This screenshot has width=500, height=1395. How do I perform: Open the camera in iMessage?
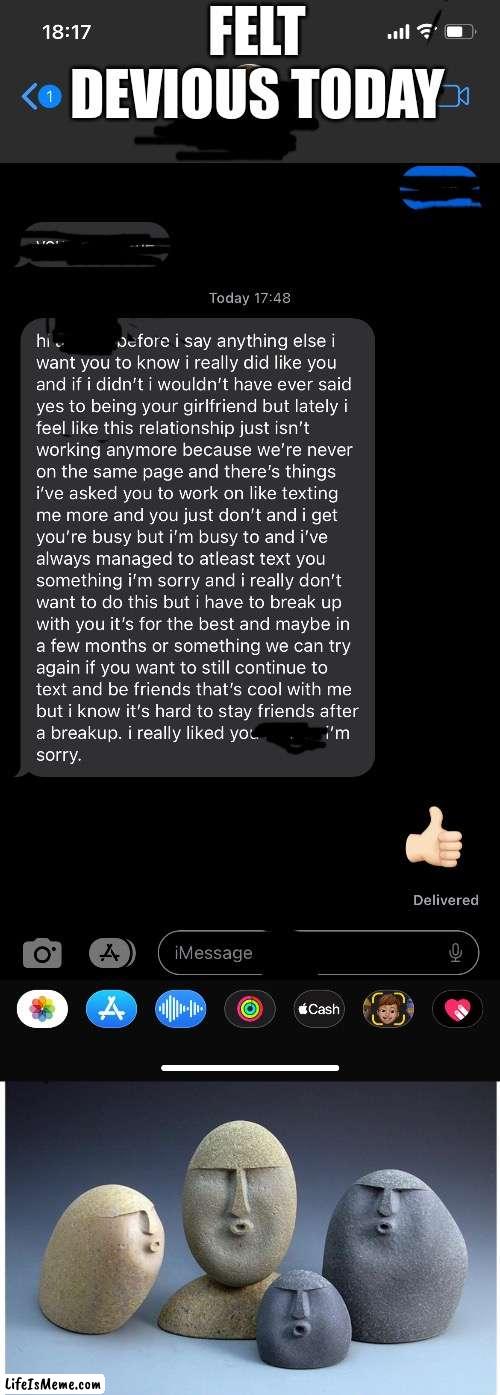[x=42, y=954]
